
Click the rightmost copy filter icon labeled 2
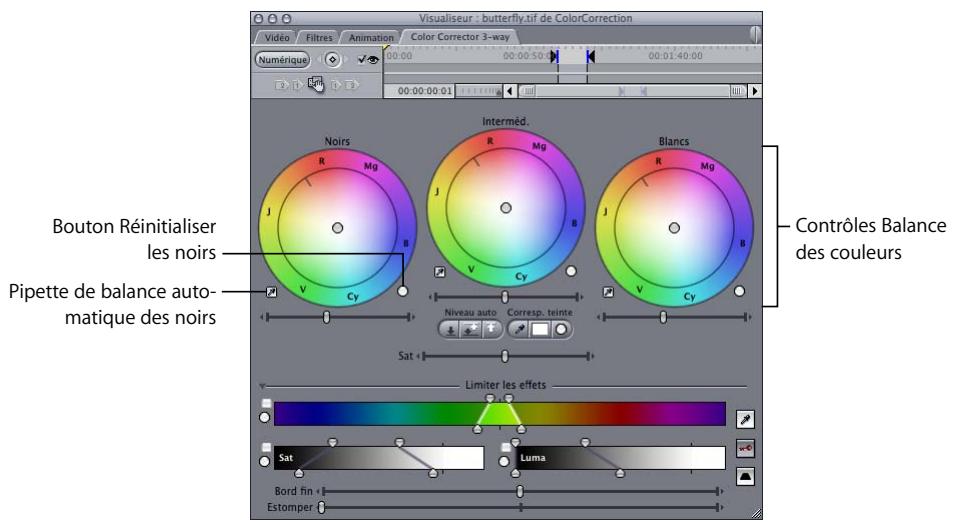click(352, 85)
